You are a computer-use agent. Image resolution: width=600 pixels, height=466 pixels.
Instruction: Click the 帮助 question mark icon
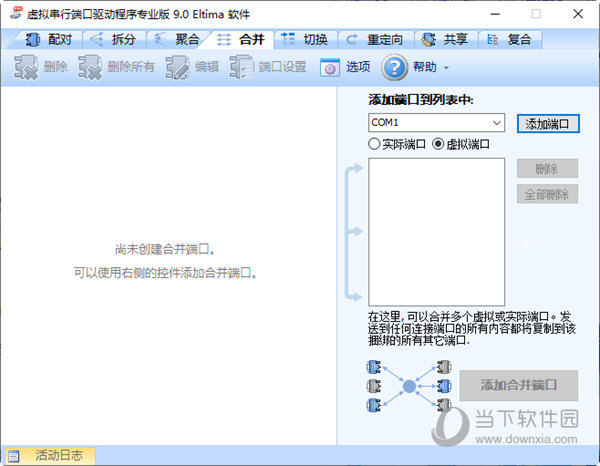tap(395, 67)
